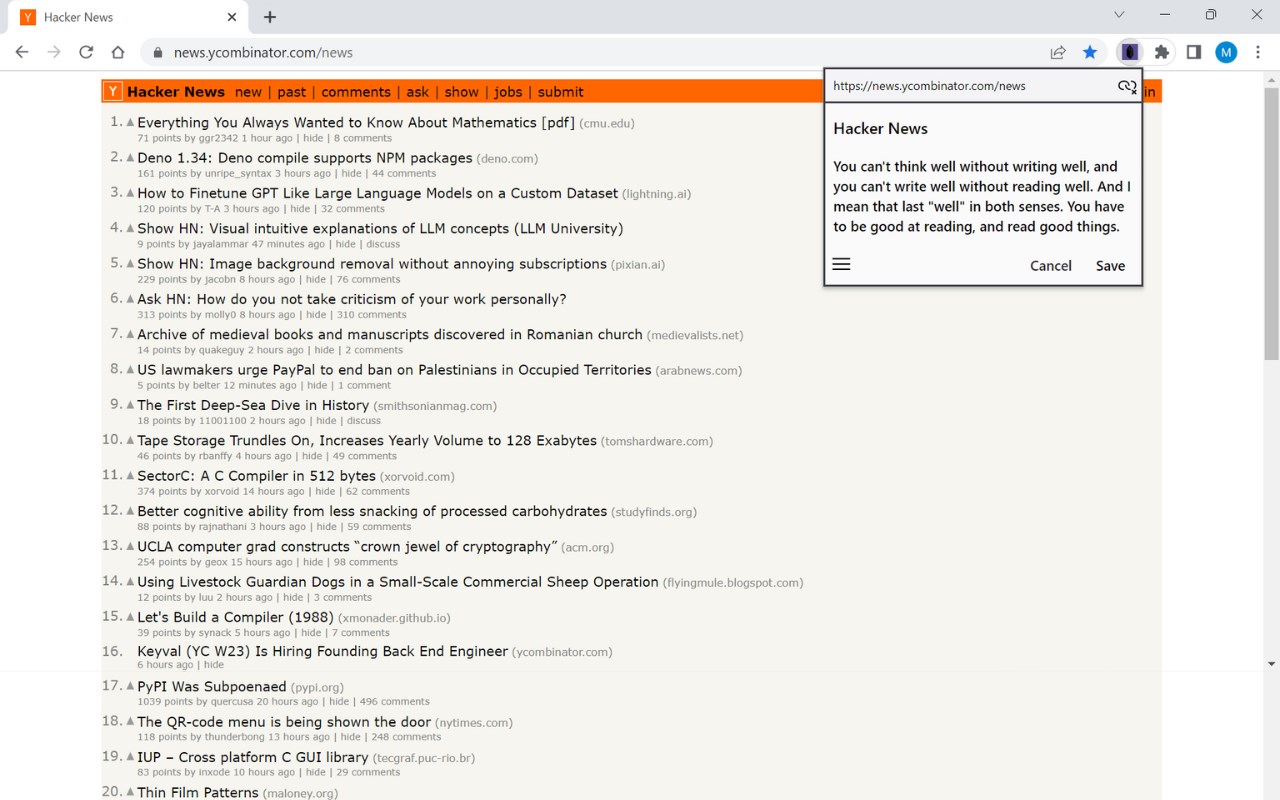Open the profile M avatar menu
1280x800 pixels.
tap(1226, 52)
